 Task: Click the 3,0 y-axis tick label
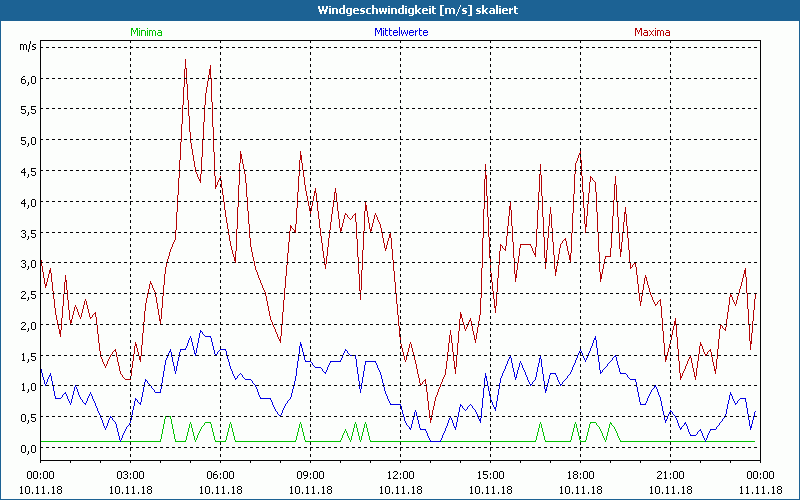[x=27, y=264]
